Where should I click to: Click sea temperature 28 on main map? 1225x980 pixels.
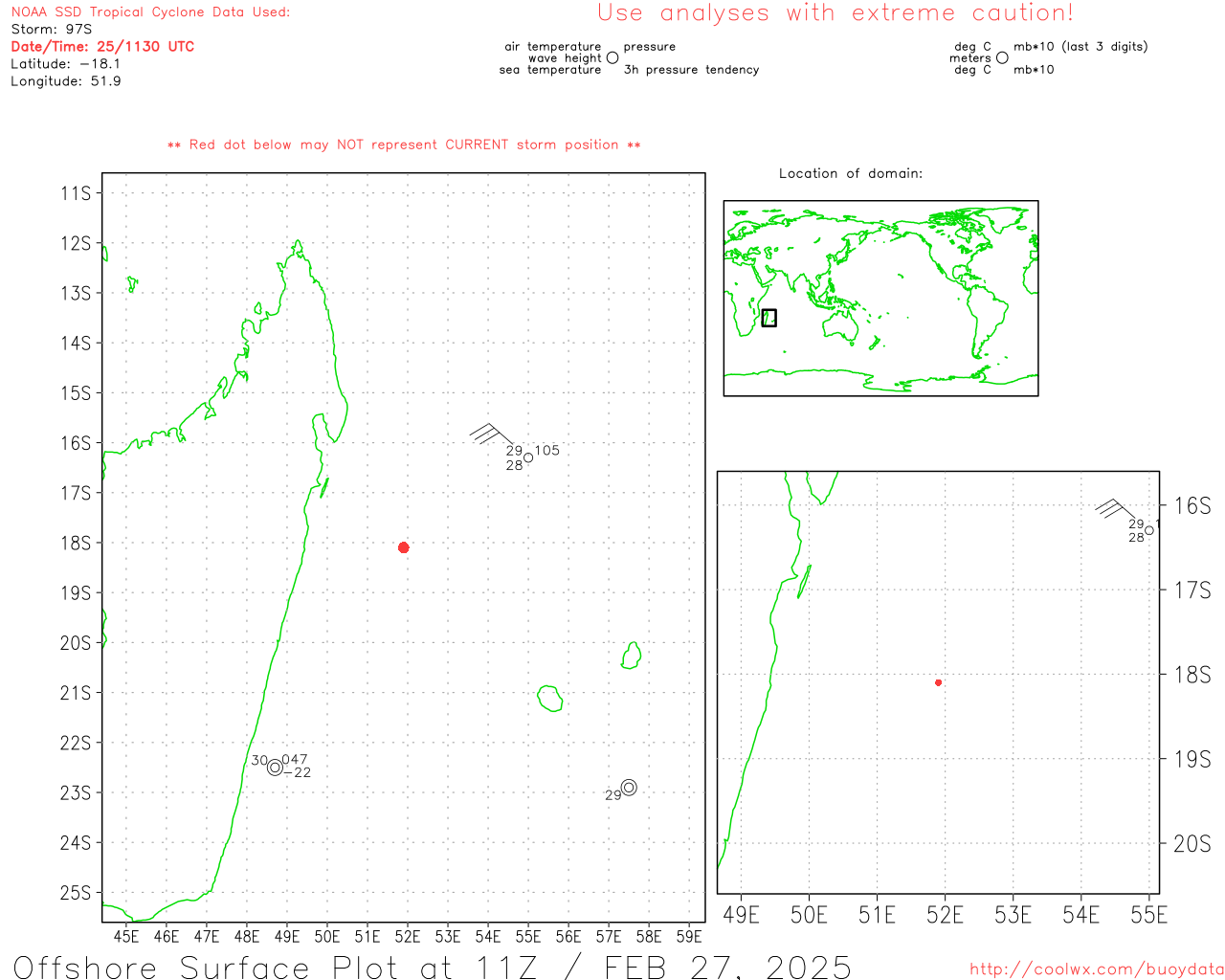[514, 465]
